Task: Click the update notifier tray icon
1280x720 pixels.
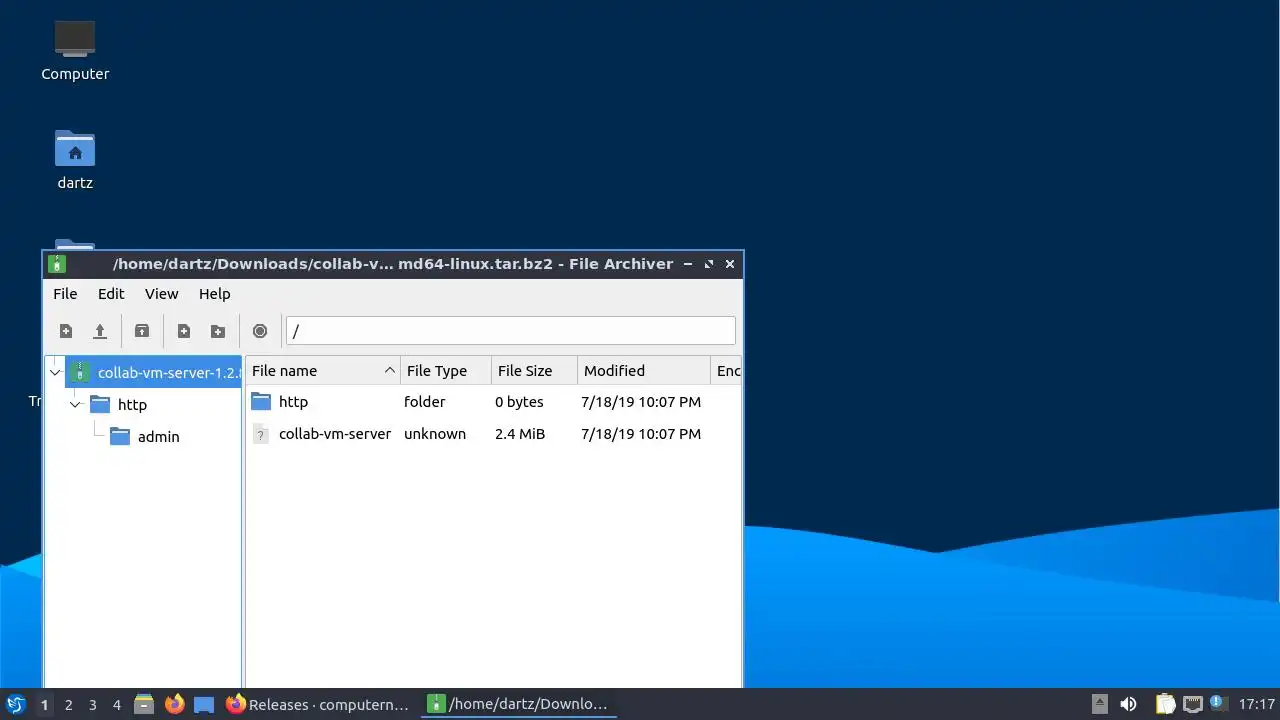Action: [1217, 703]
